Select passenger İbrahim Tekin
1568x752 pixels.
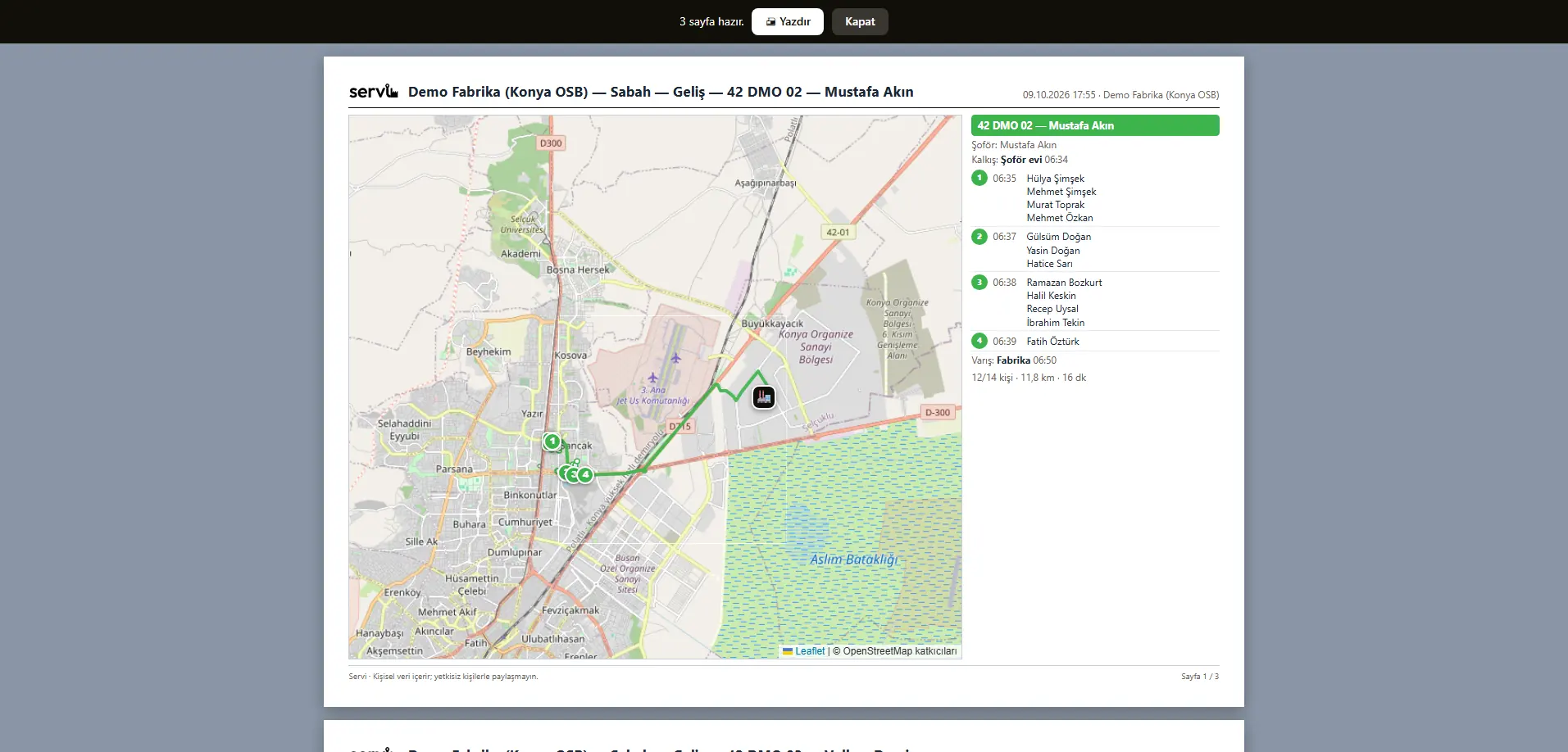[1055, 323]
